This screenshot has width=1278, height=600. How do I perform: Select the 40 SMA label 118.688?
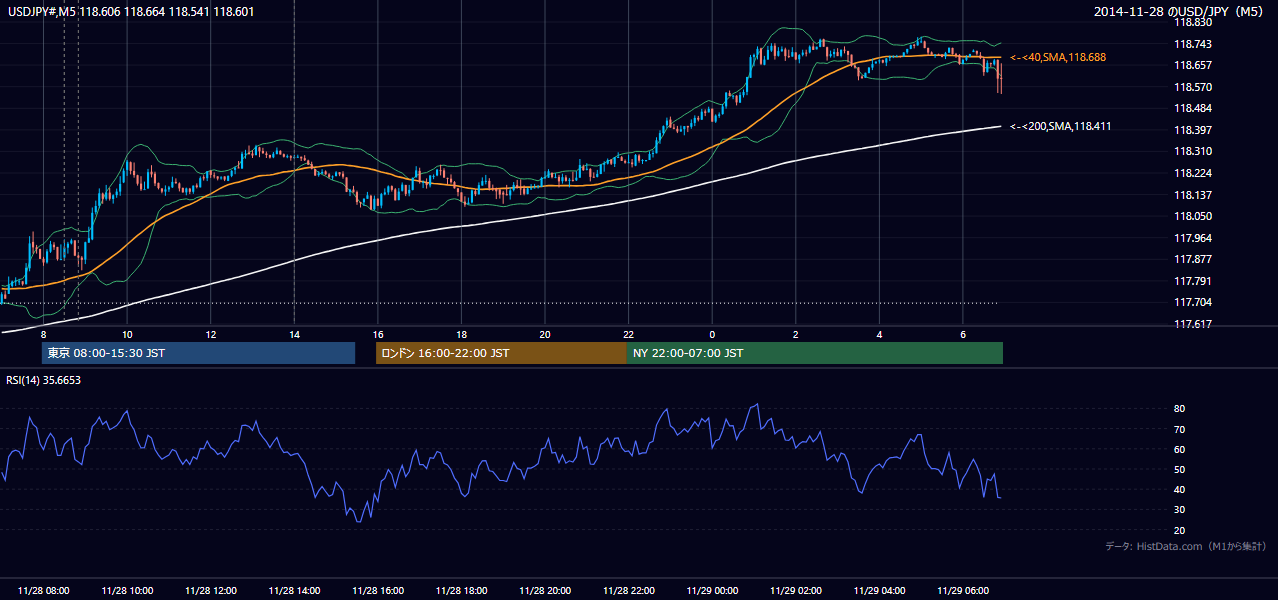[x=1057, y=58]
